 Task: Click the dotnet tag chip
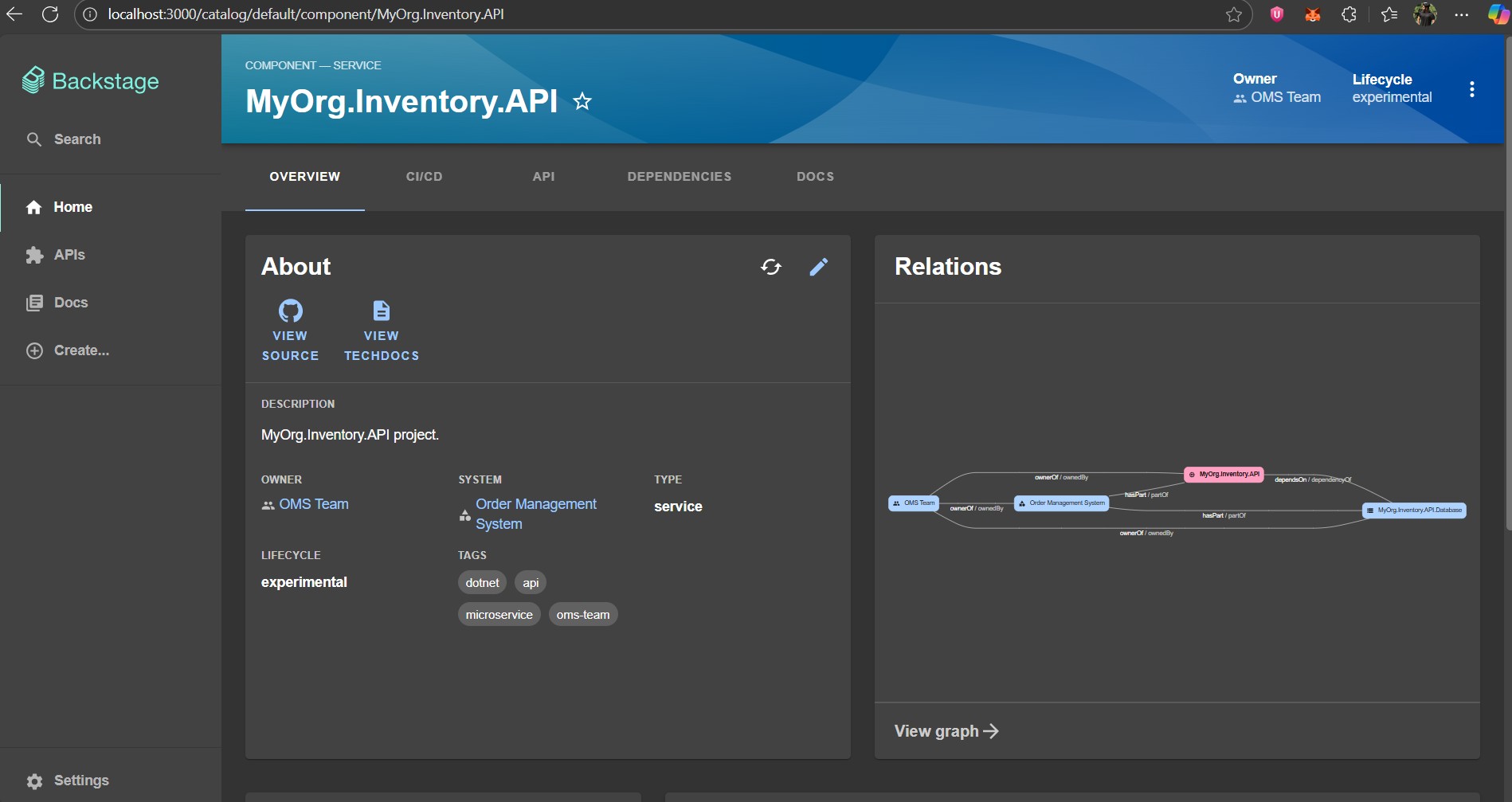point(482,583)
